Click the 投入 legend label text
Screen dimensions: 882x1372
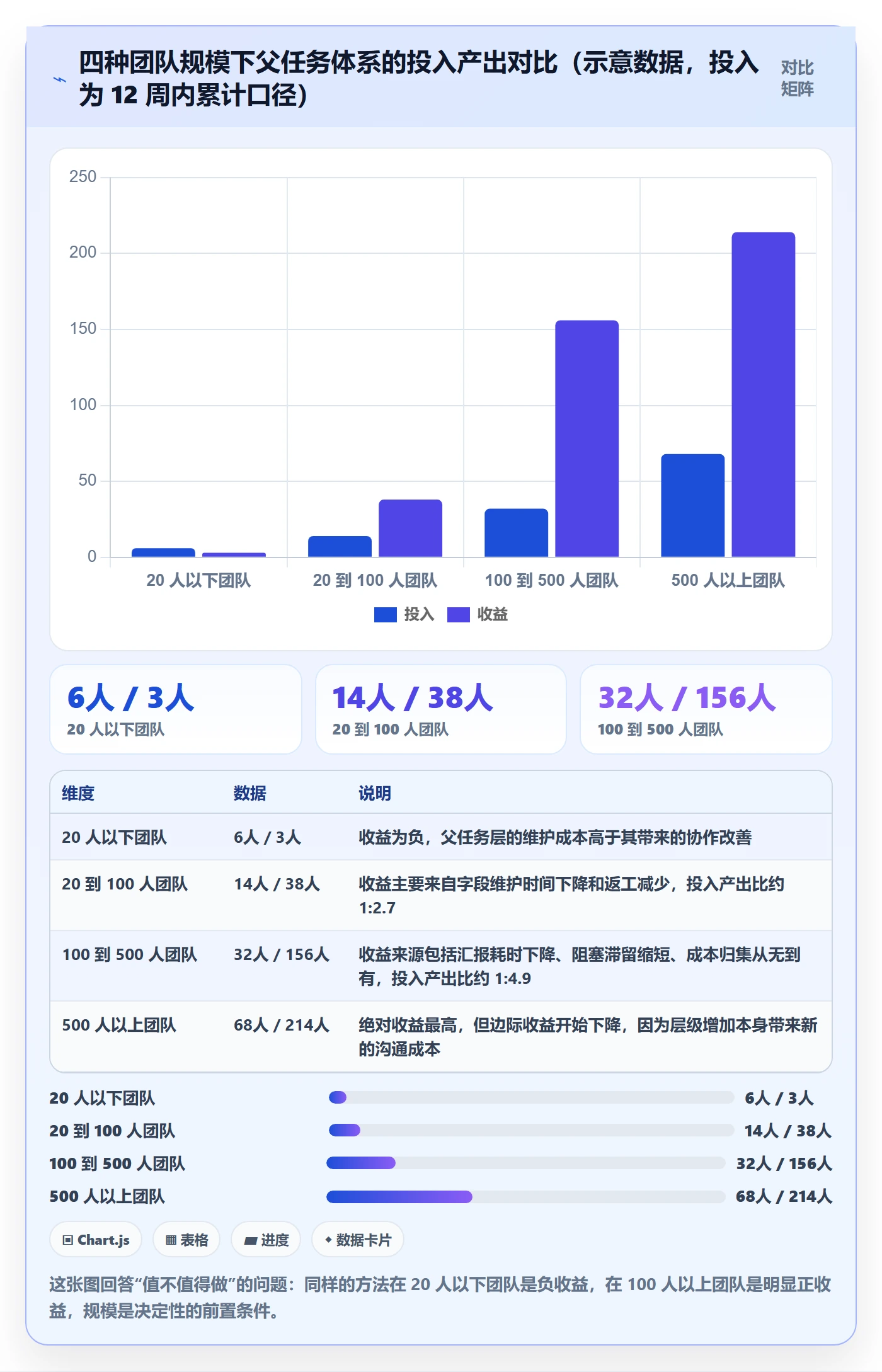tap(419, 614)
